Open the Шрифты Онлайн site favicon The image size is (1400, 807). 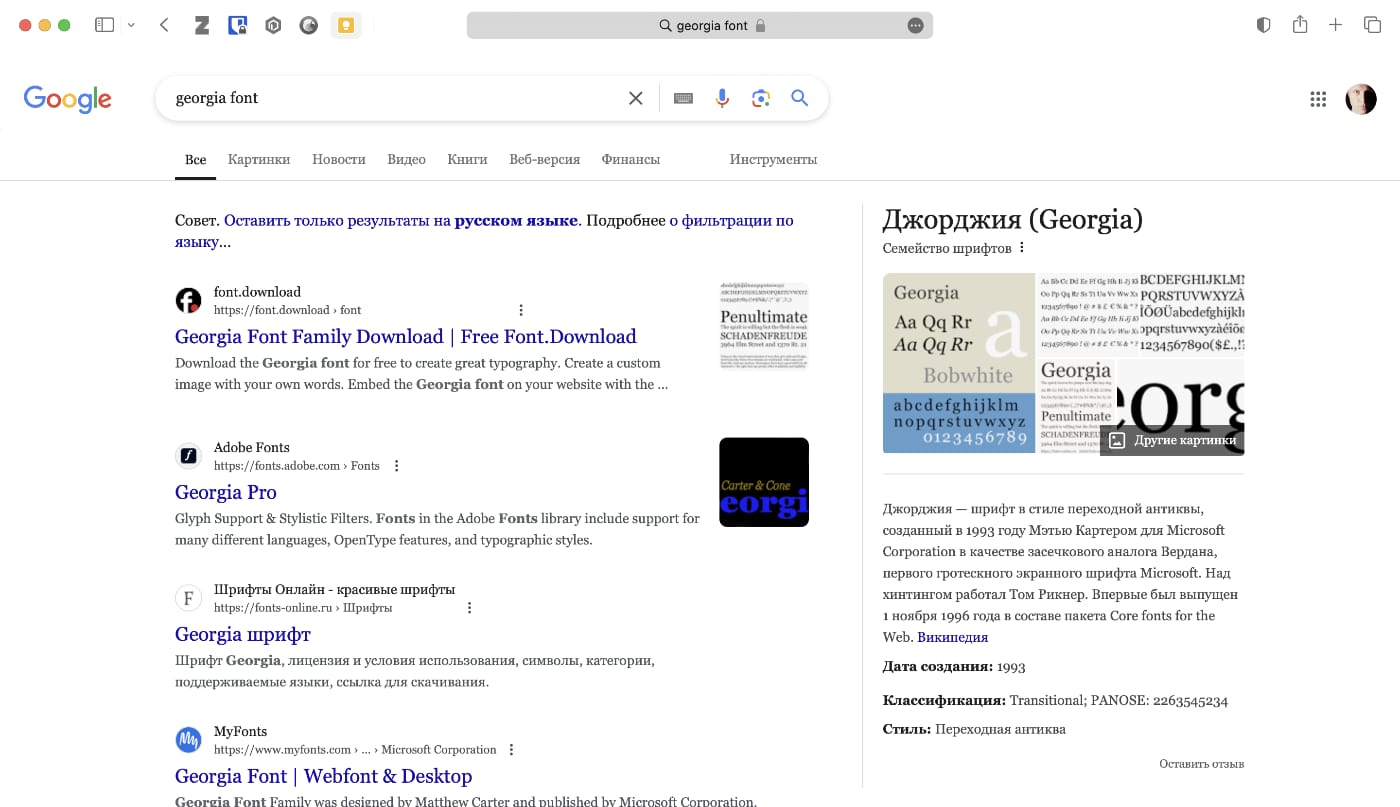[188, 598]
